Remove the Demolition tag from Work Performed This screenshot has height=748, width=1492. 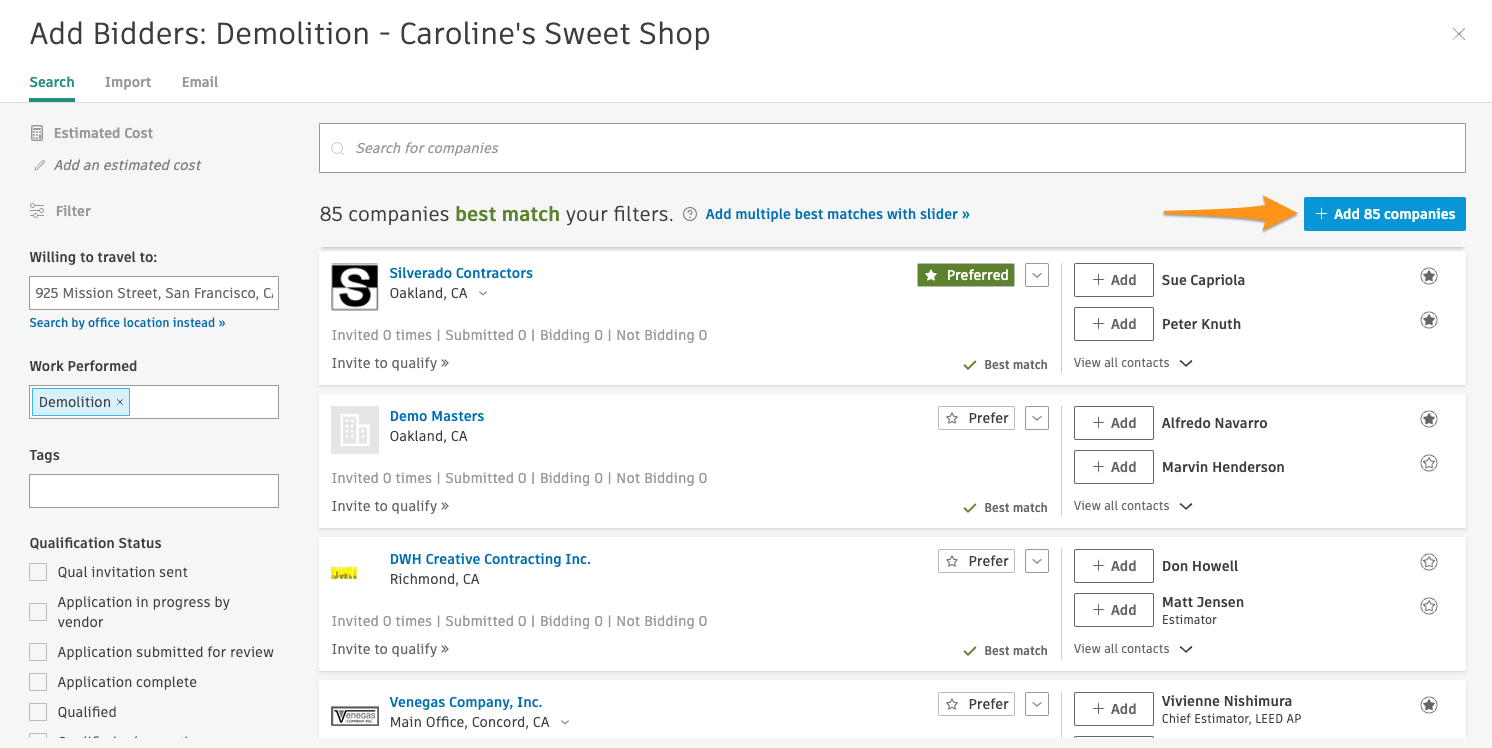(120, 402)
